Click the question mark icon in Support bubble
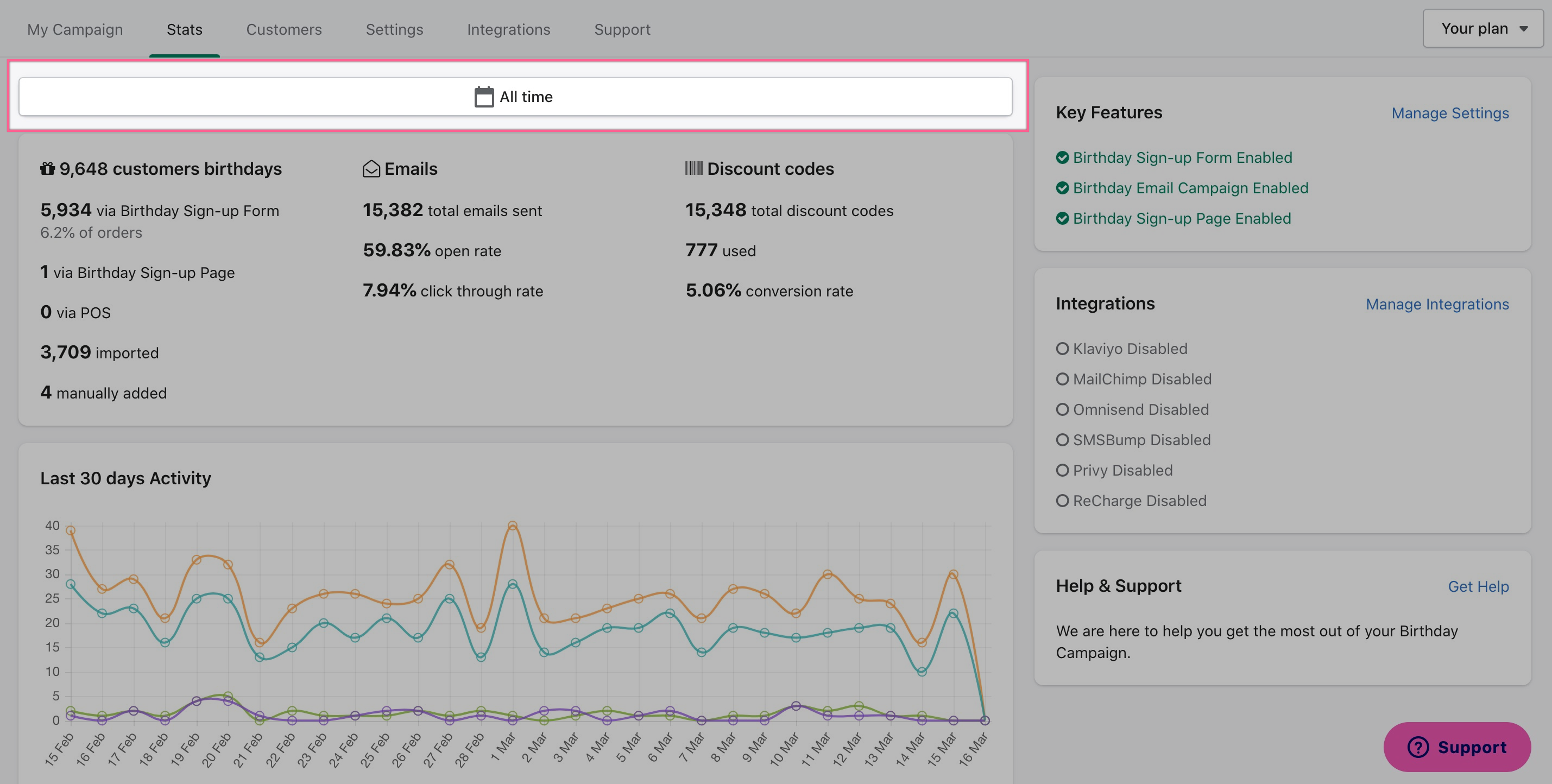Image resolution: width=1552 pixels, height=784 pixels. click(x=1418, y=747)
